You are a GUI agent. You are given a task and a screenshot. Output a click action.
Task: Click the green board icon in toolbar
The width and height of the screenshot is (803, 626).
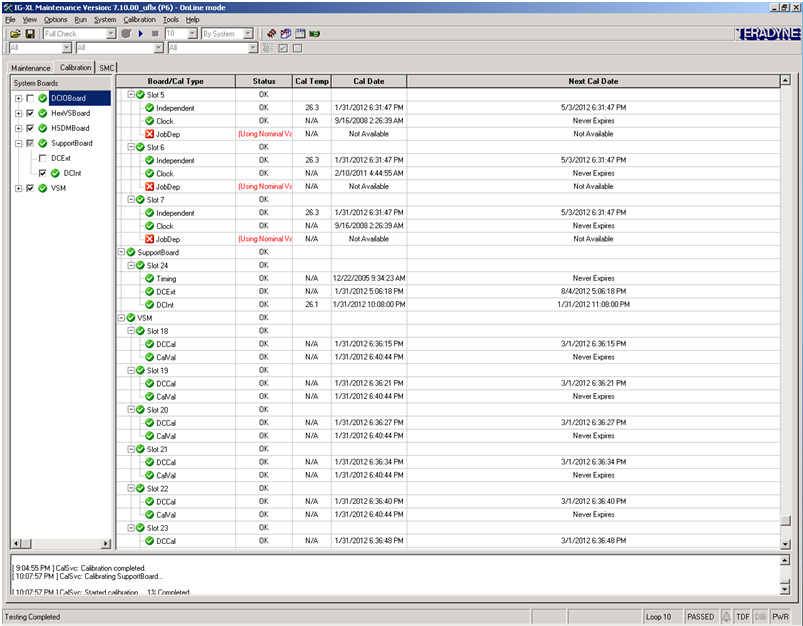pos(315,34)
